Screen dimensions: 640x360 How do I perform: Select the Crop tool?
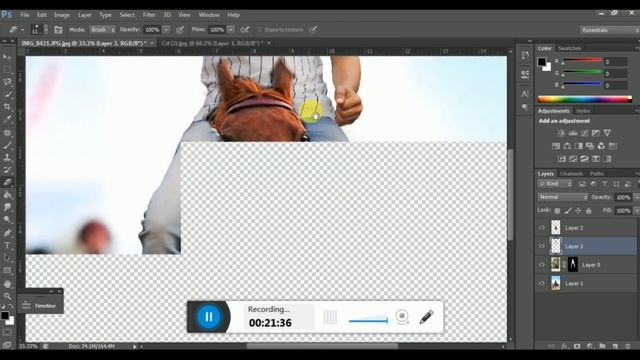point(7,107)
